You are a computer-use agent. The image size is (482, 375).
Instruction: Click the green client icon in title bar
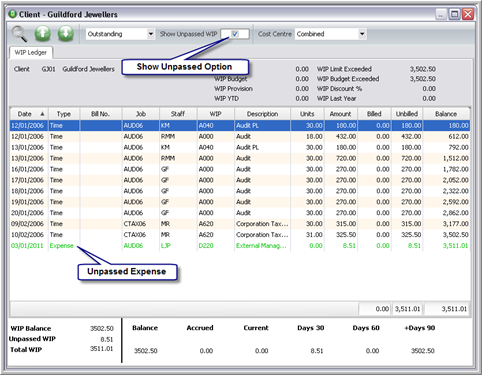(x=13, y=14)
